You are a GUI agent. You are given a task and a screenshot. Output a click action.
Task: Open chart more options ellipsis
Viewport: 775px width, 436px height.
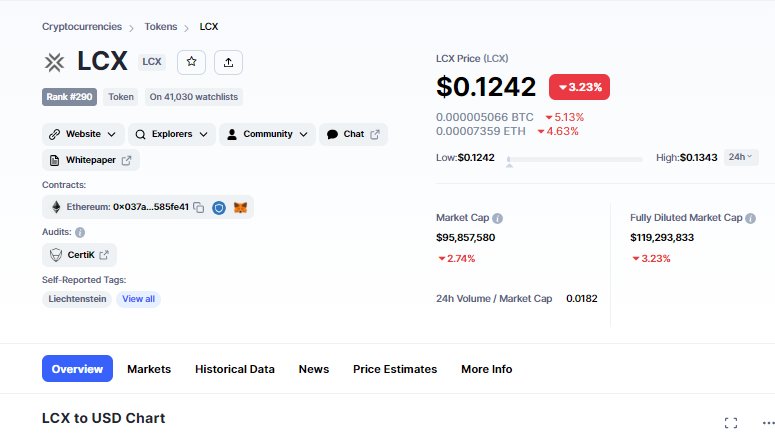(769, 423)
